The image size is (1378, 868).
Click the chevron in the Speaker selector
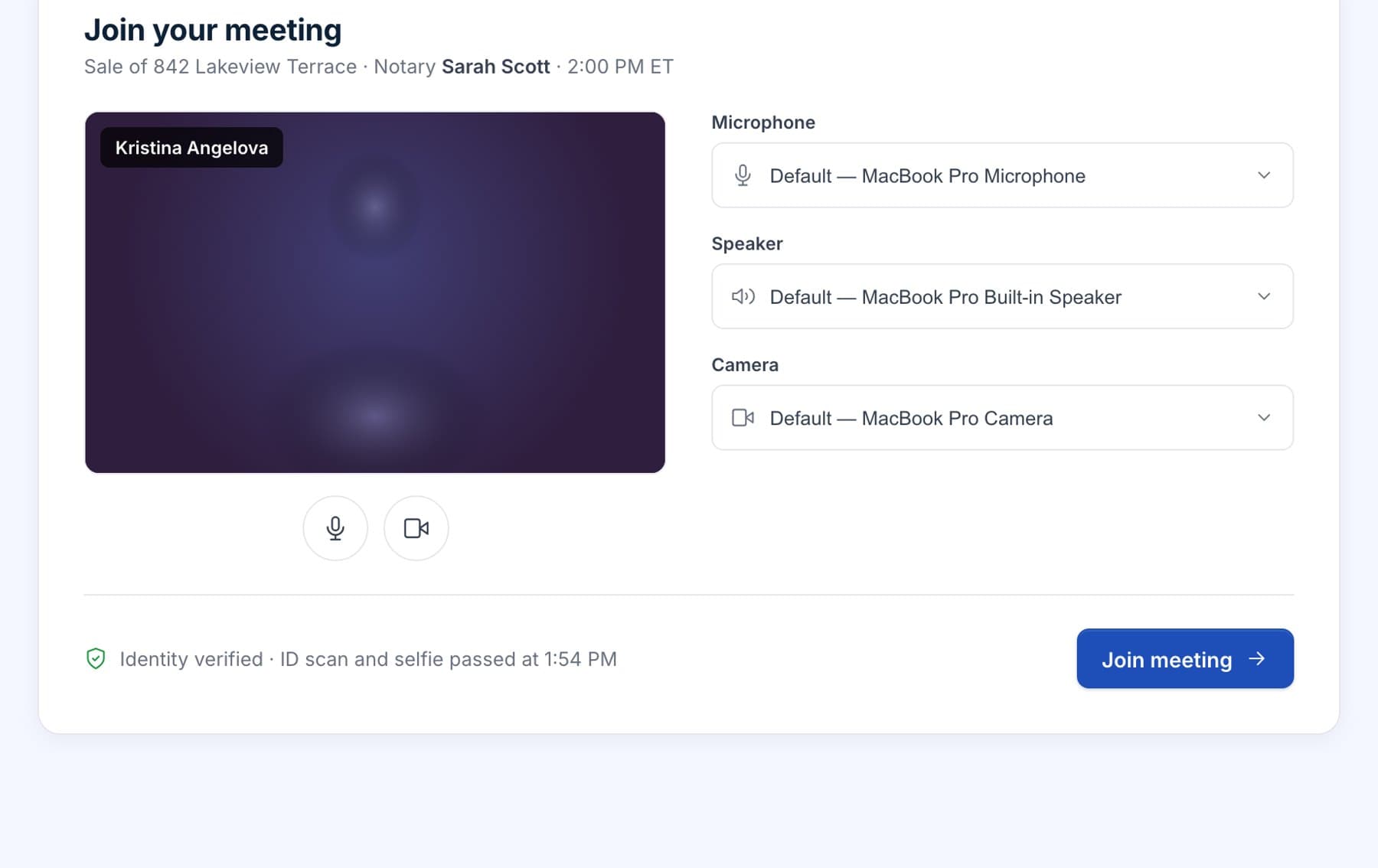[x=1264, y=296]
